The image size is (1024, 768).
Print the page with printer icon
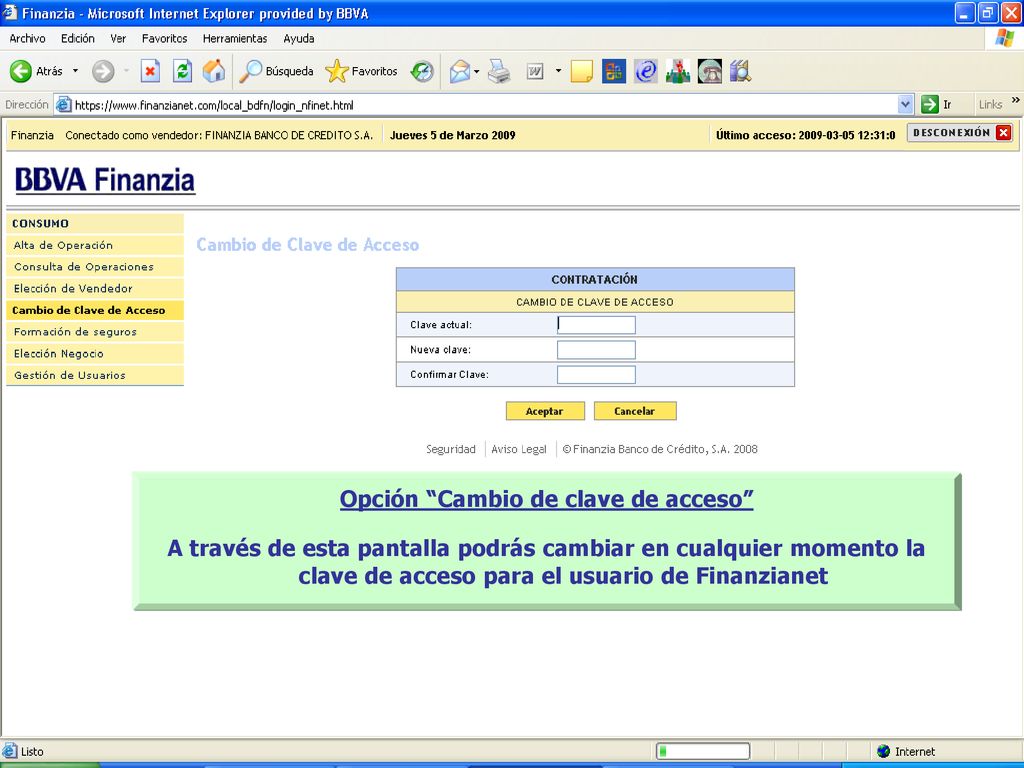pos(500,71)
